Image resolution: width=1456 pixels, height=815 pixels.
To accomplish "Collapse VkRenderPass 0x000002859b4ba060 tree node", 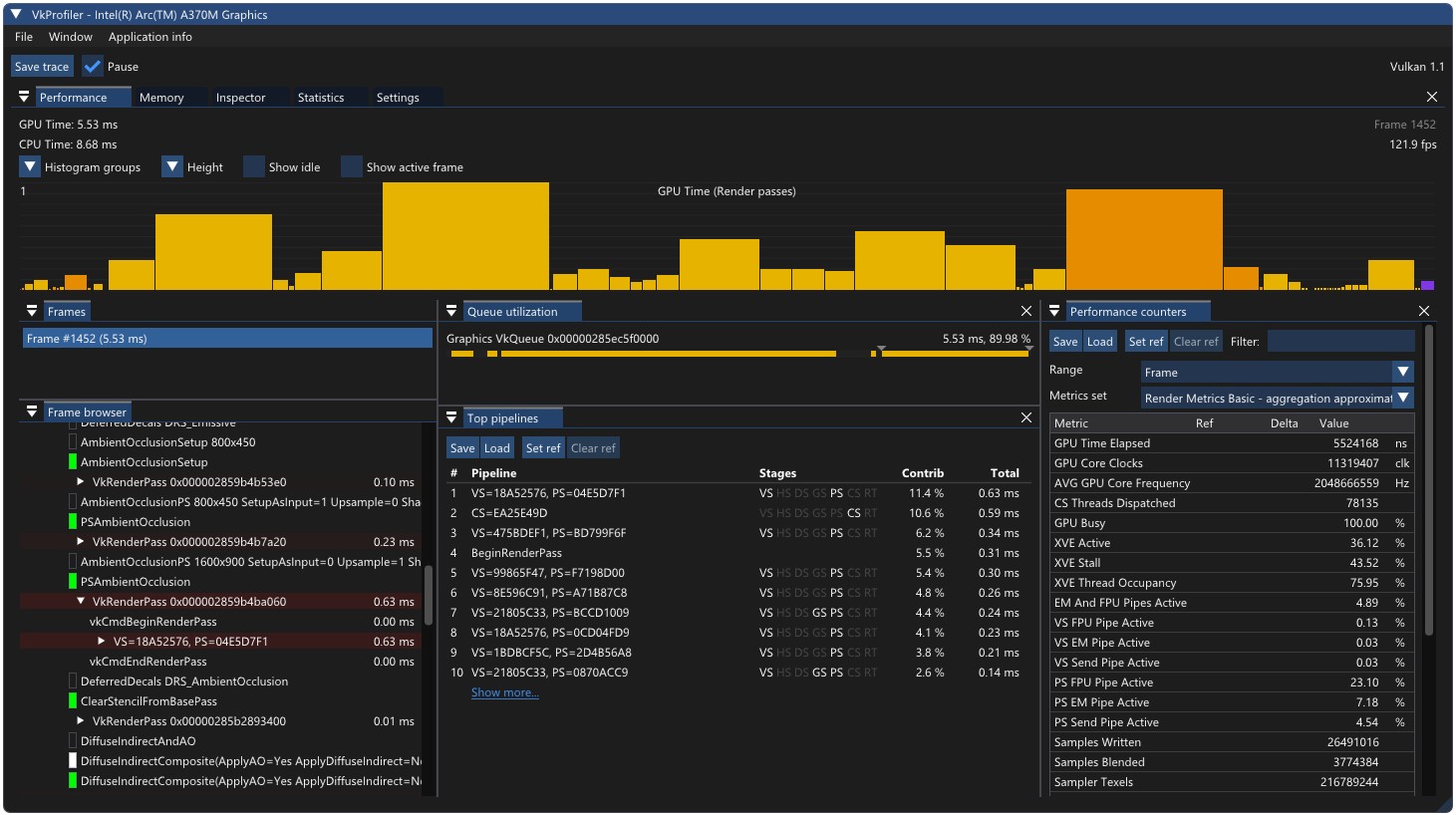I will (x=81, y=602).
